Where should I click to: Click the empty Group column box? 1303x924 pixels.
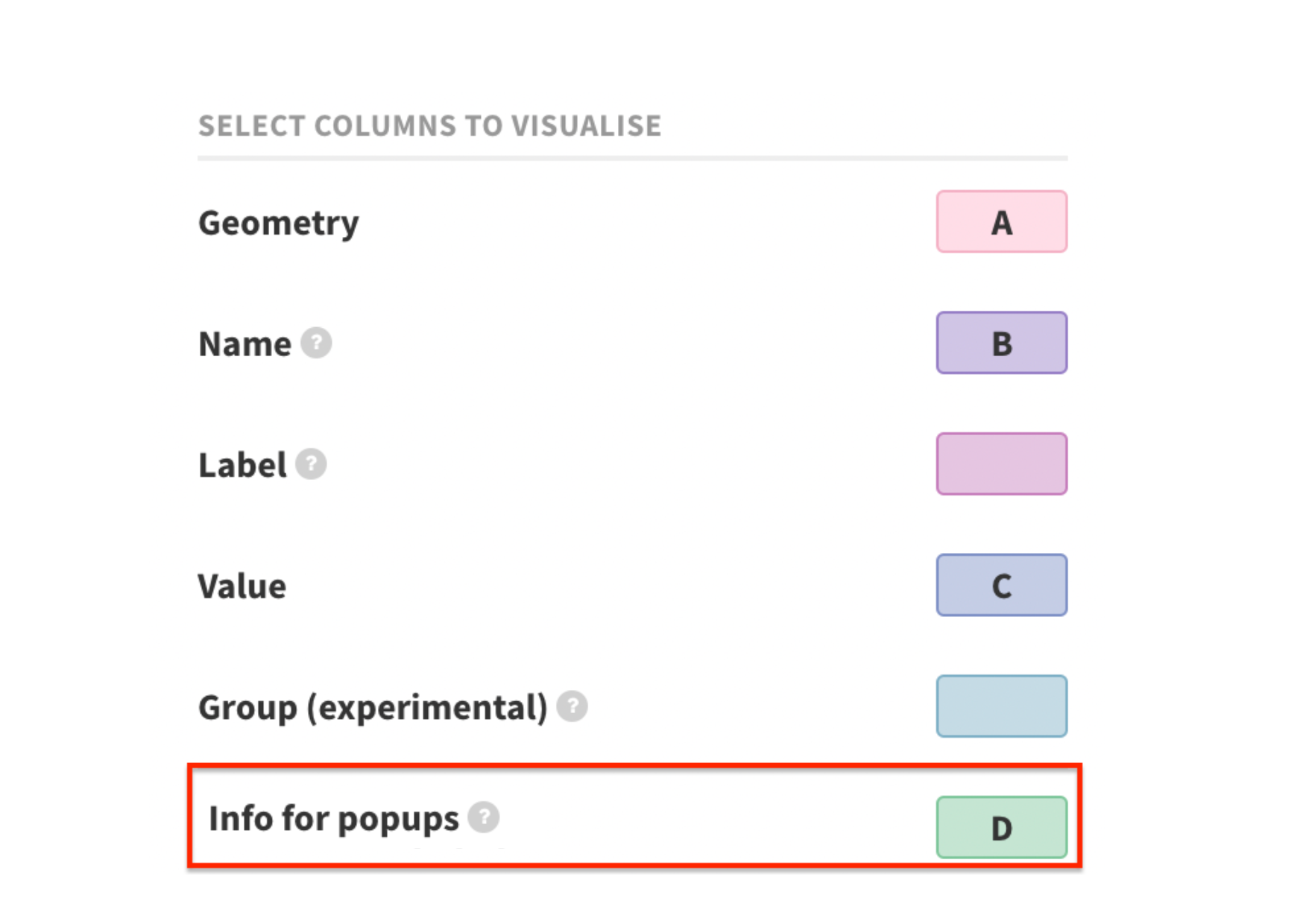coord(1001,706)
